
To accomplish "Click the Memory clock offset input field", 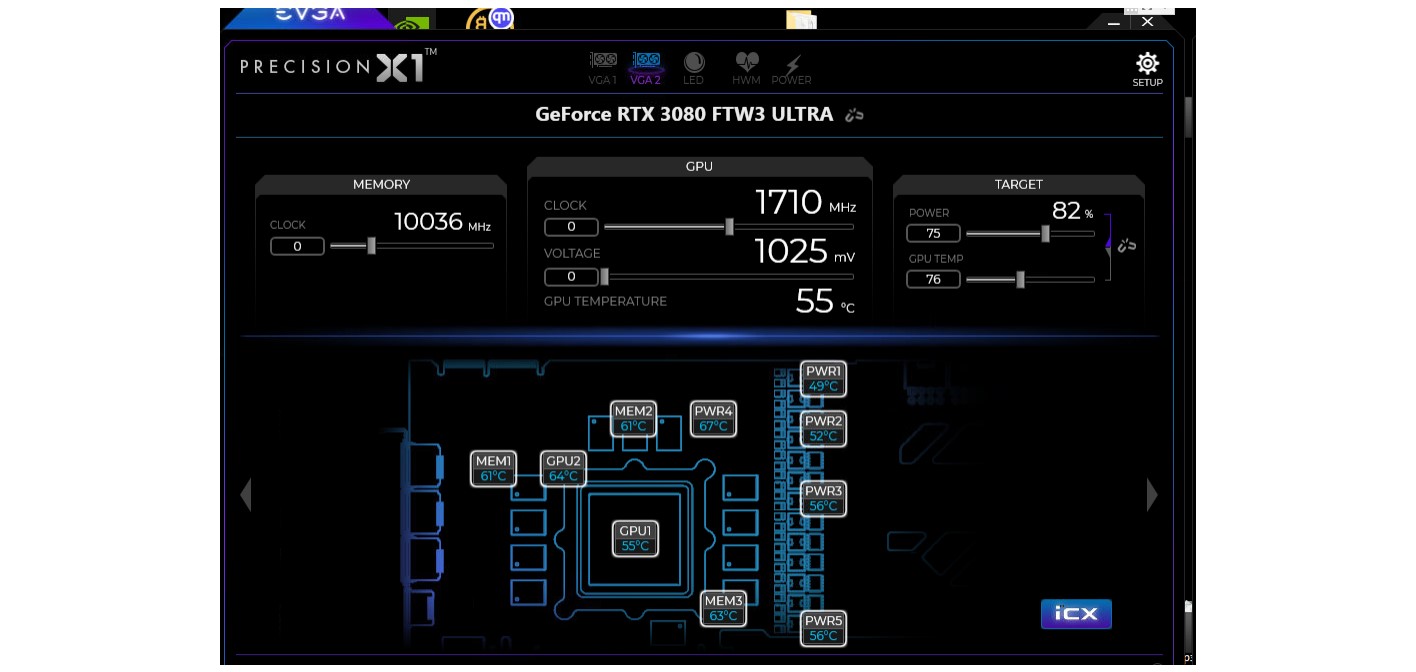I will pos(297,246).
